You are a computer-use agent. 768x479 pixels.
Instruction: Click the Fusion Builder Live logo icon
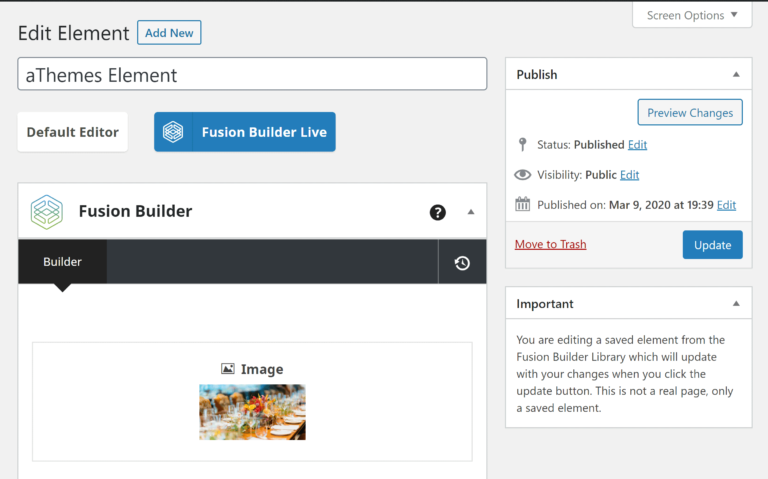pyautogui.click(x=173, y=132)
